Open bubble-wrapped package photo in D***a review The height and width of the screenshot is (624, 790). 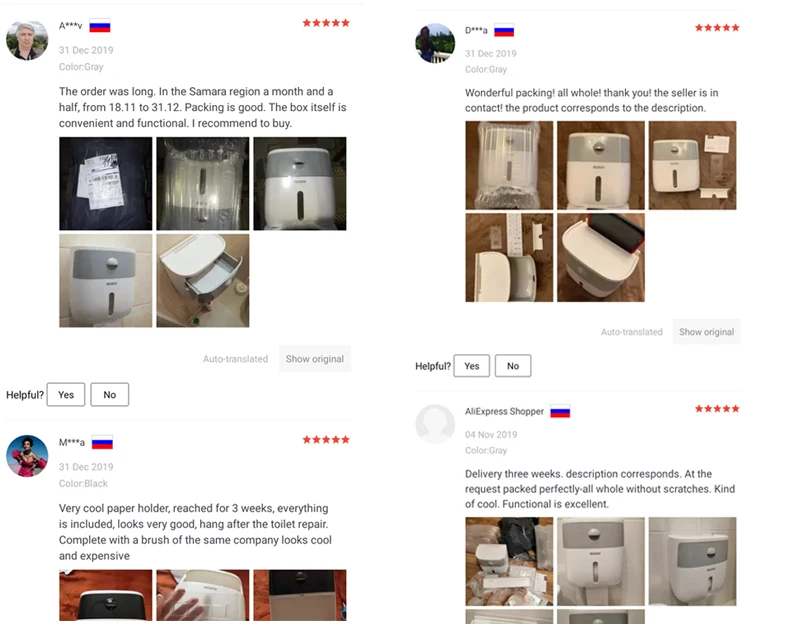coord(509,165)
